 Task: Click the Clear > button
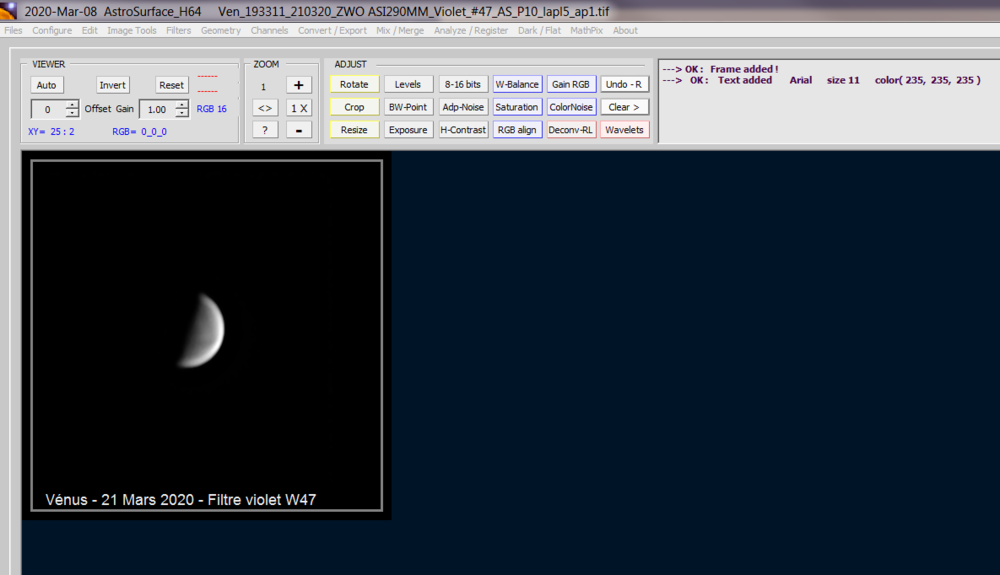tap(624, 107)
